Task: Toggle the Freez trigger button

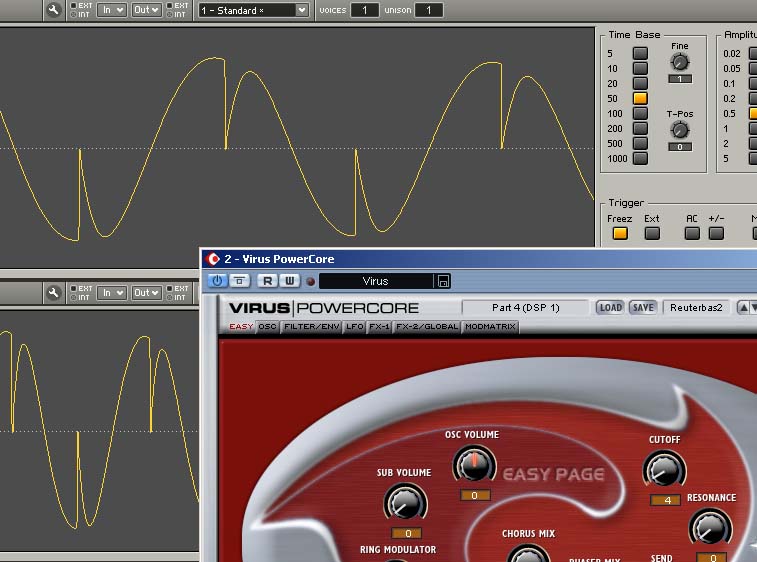Action: pyautogui.click(x=620, y=234)
